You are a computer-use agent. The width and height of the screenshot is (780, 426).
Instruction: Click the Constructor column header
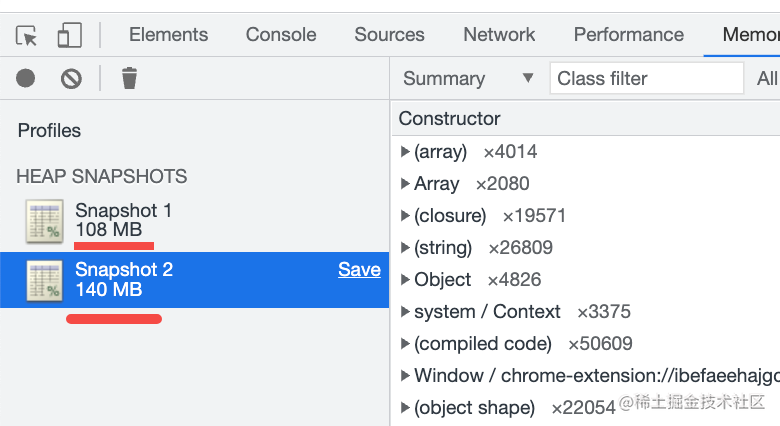(450, 119)
